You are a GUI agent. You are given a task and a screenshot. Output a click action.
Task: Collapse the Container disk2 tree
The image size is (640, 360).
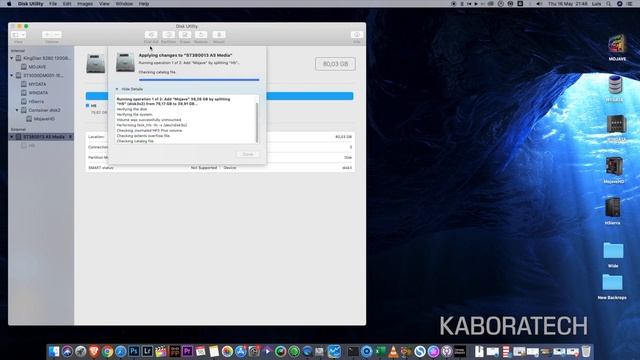(x=17, y=110)
